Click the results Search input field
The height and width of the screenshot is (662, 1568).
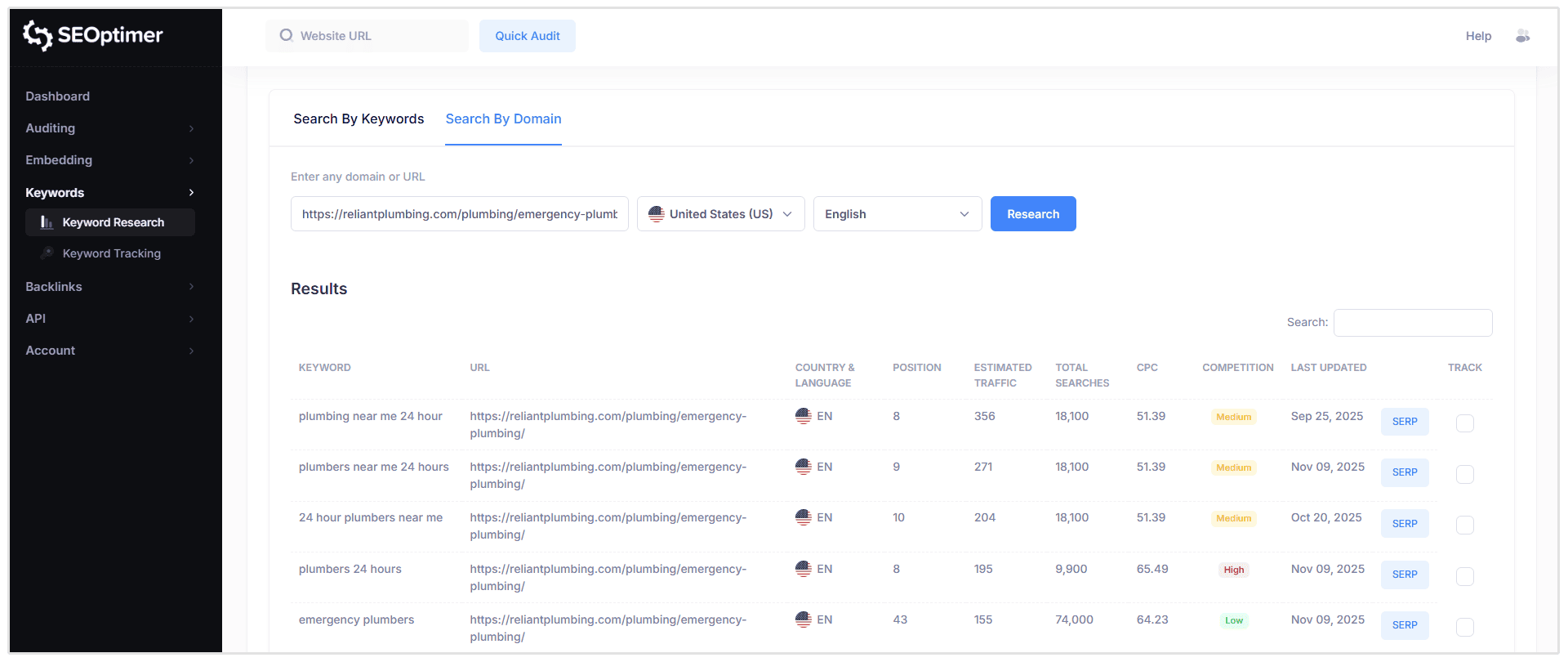point(1412,323)
